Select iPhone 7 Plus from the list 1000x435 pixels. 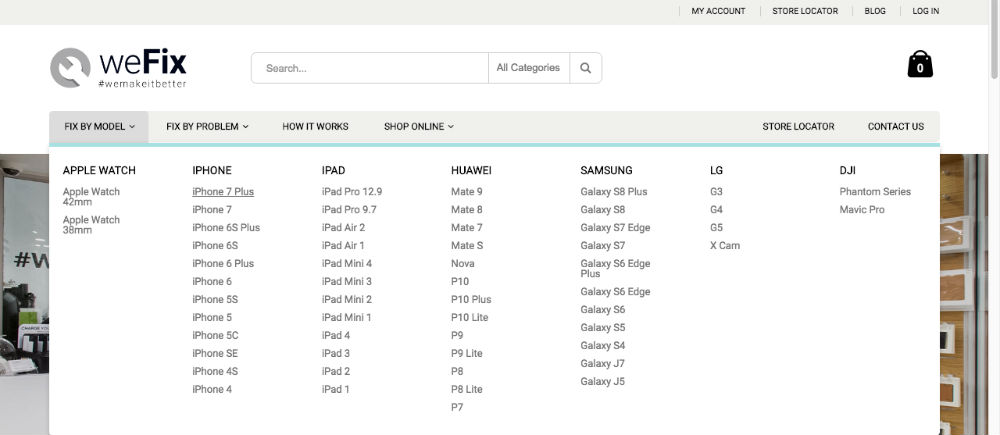click(223, 192)
